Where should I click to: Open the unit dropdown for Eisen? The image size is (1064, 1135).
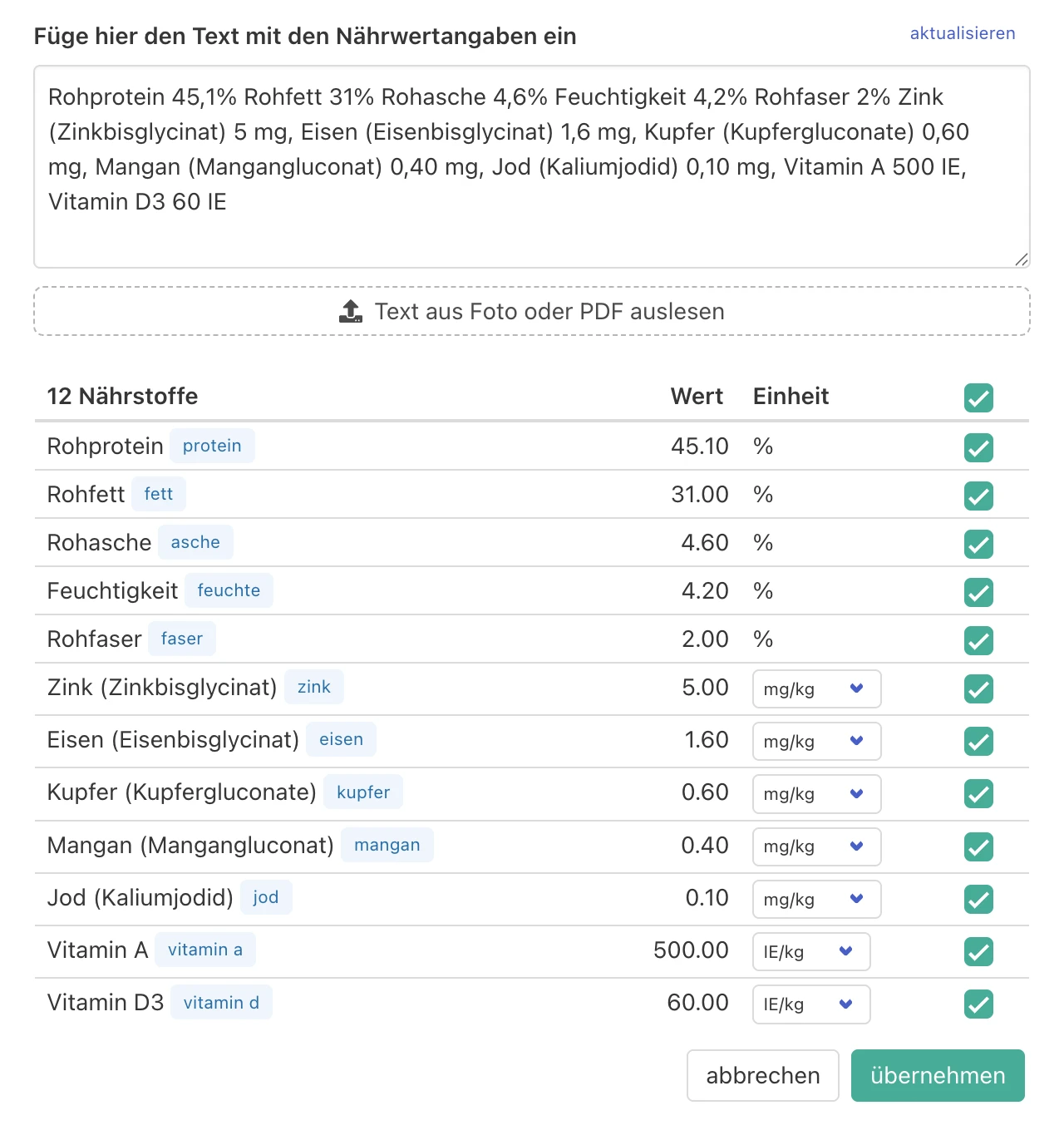click(x=816, y=741)
